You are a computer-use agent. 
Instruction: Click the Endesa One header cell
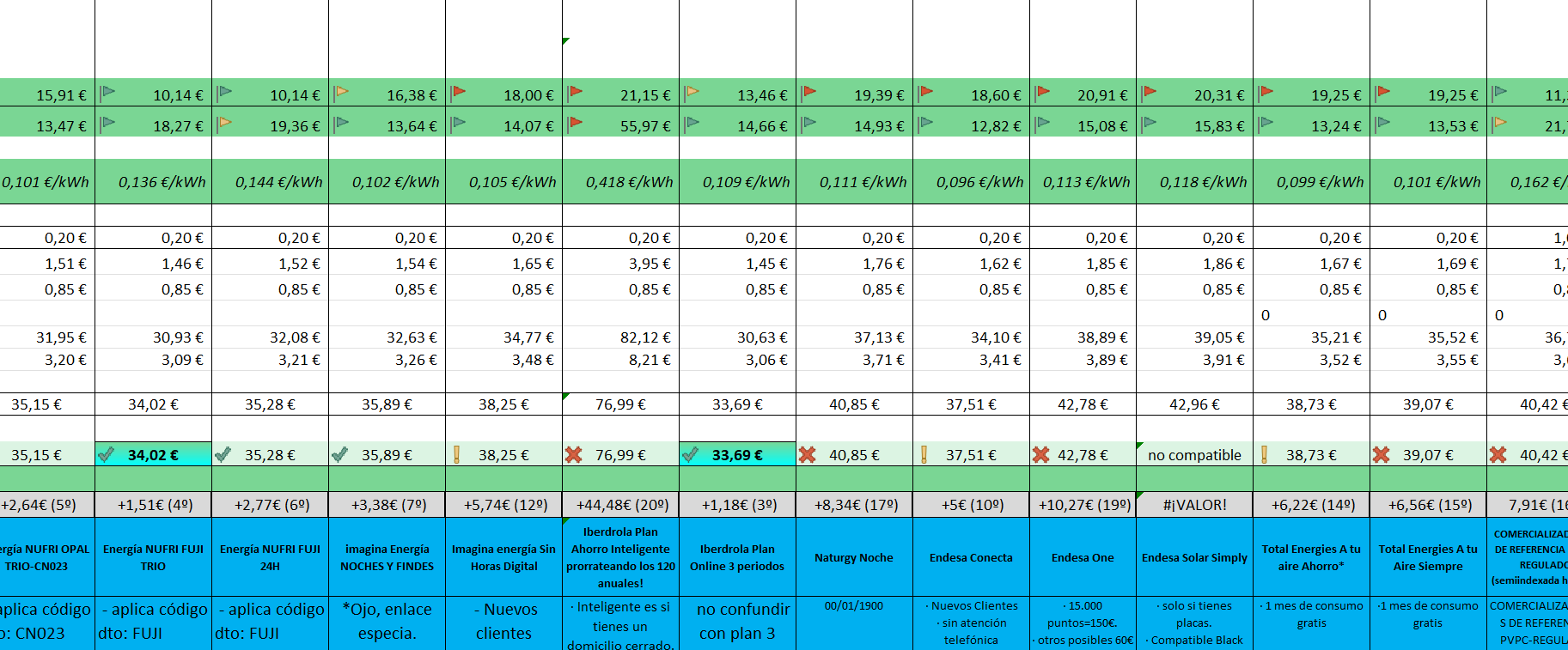(1083, 557)
